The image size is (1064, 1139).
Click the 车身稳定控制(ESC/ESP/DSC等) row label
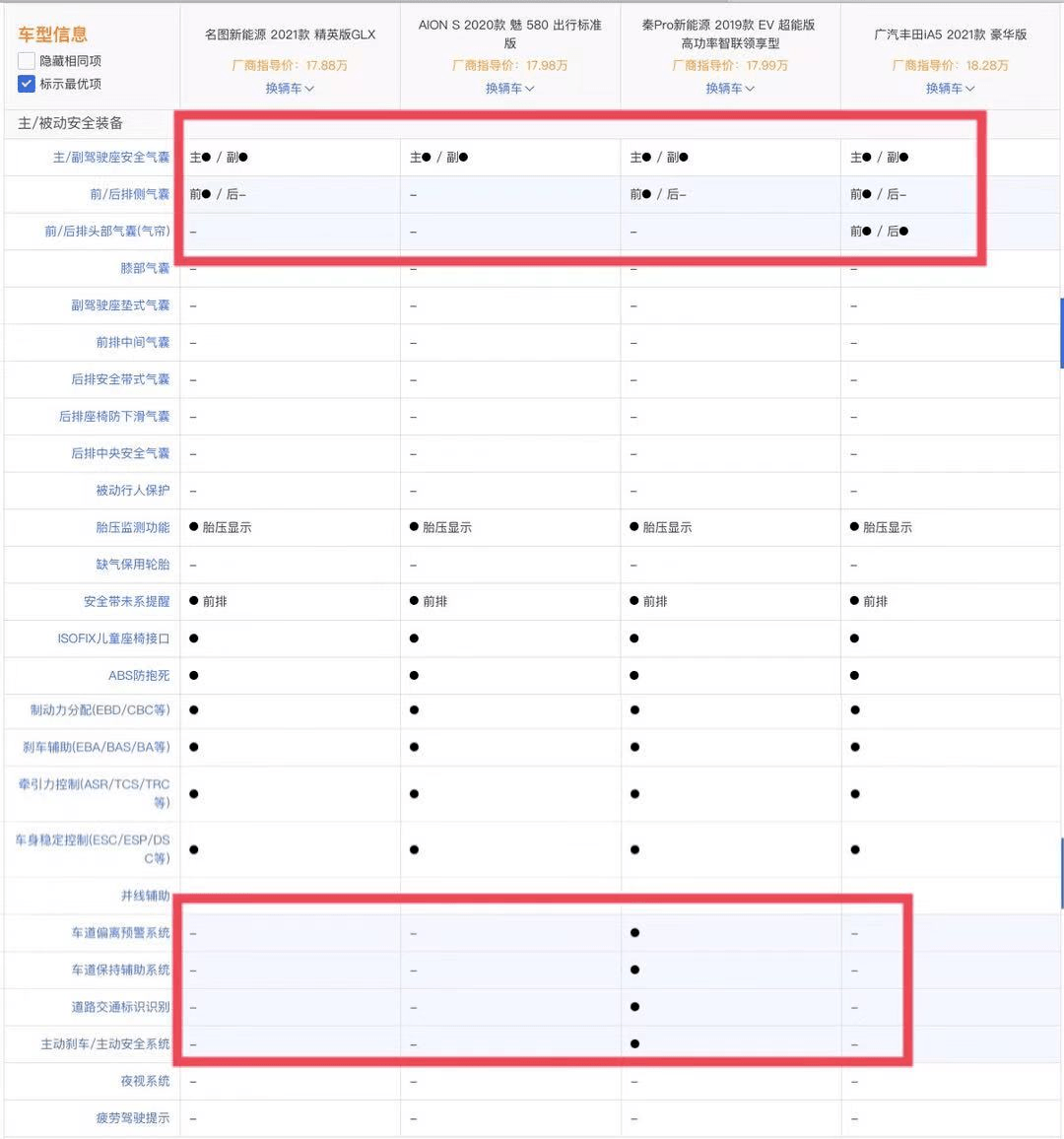93,849
